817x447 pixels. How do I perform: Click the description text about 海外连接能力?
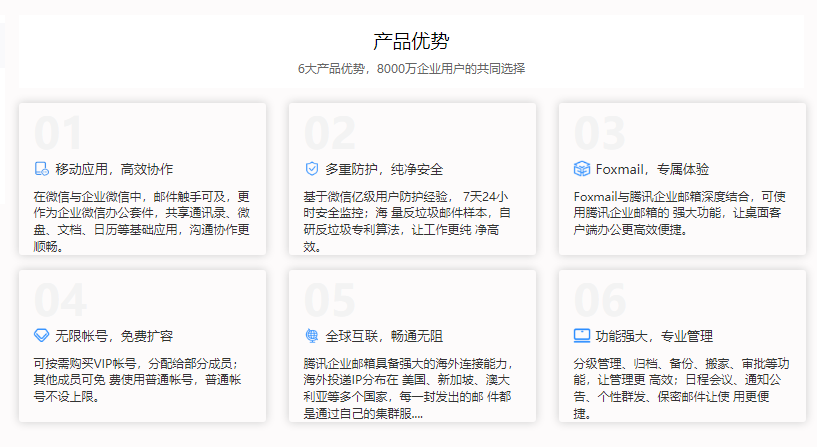[409, 388]
